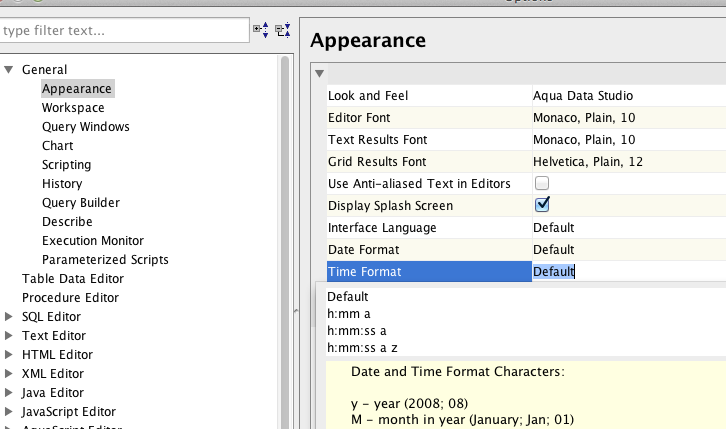The height and width of the screenshot is (429, 726).
Task: Expand the Java Editor node
Action: pos(8,392)
